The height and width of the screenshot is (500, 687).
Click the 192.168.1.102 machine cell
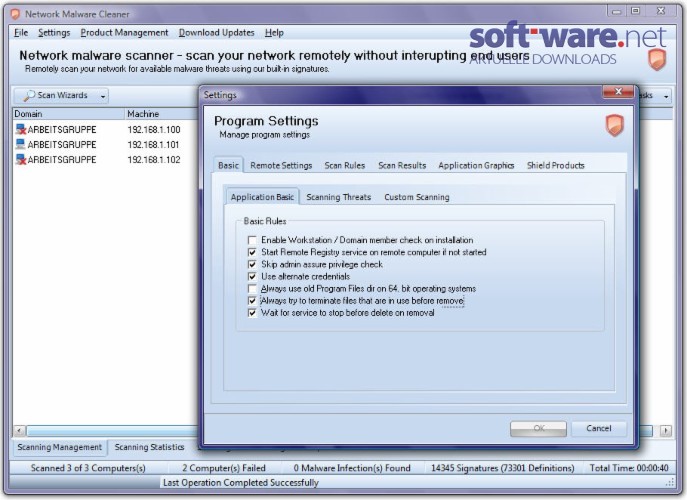[154, 160]
